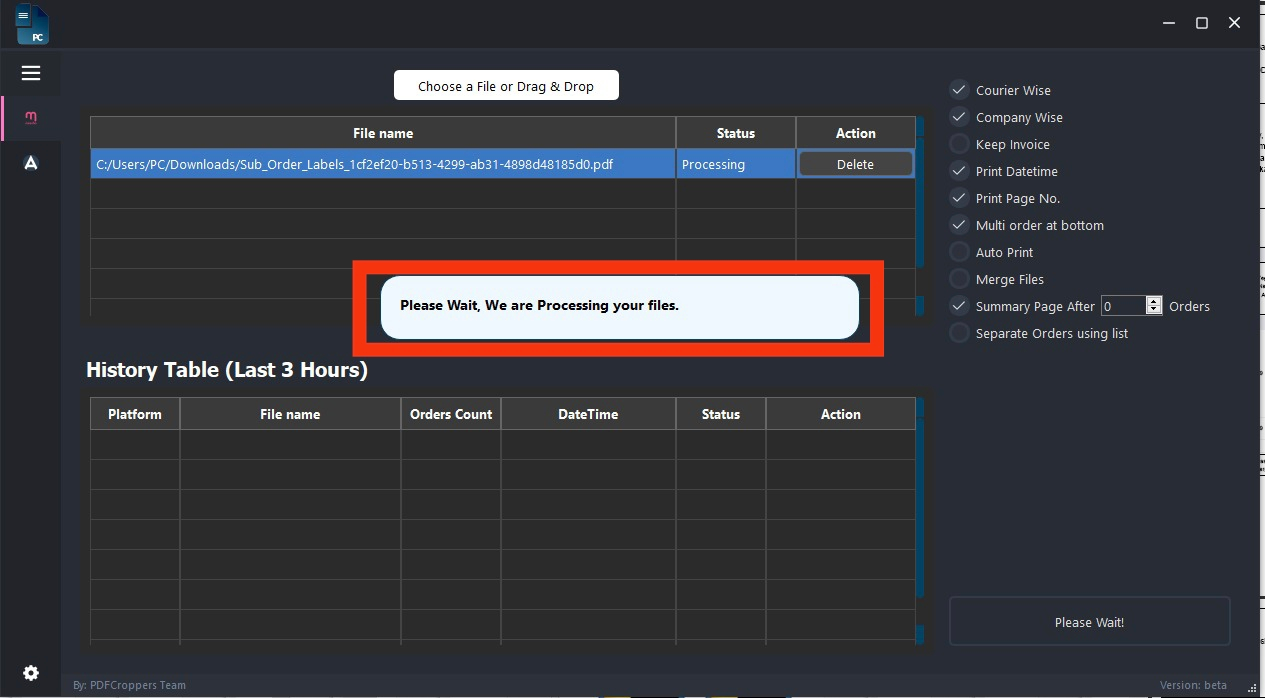Check Separate Orders using list
Image resolution: width=1265 pixels, height=698 pixels.
(959, 333)
